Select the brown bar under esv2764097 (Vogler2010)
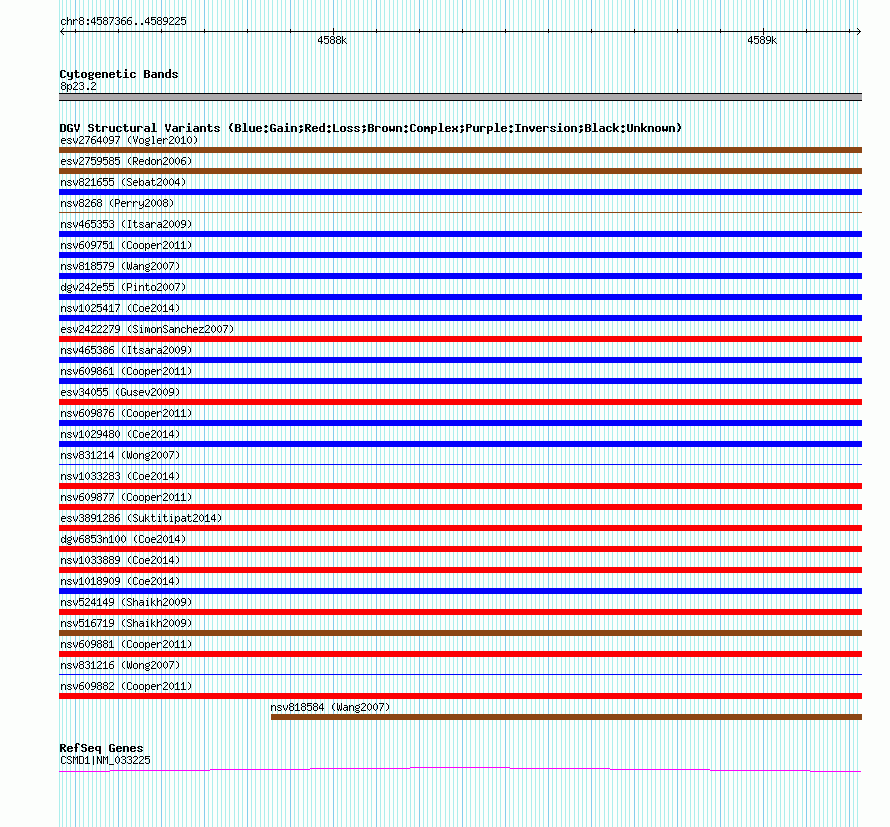The height and width of the screenshot is (827, 890). [x=460, y=150]
